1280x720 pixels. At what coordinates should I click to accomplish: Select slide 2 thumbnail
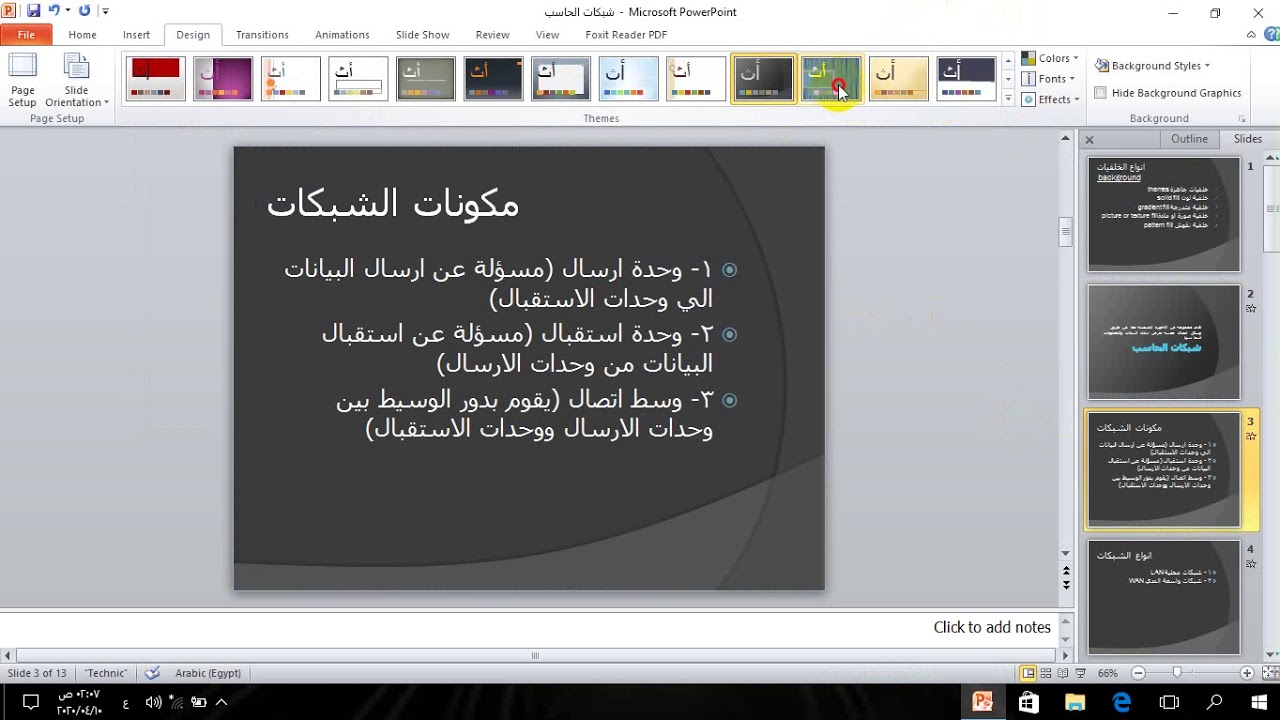(1164, 342)
